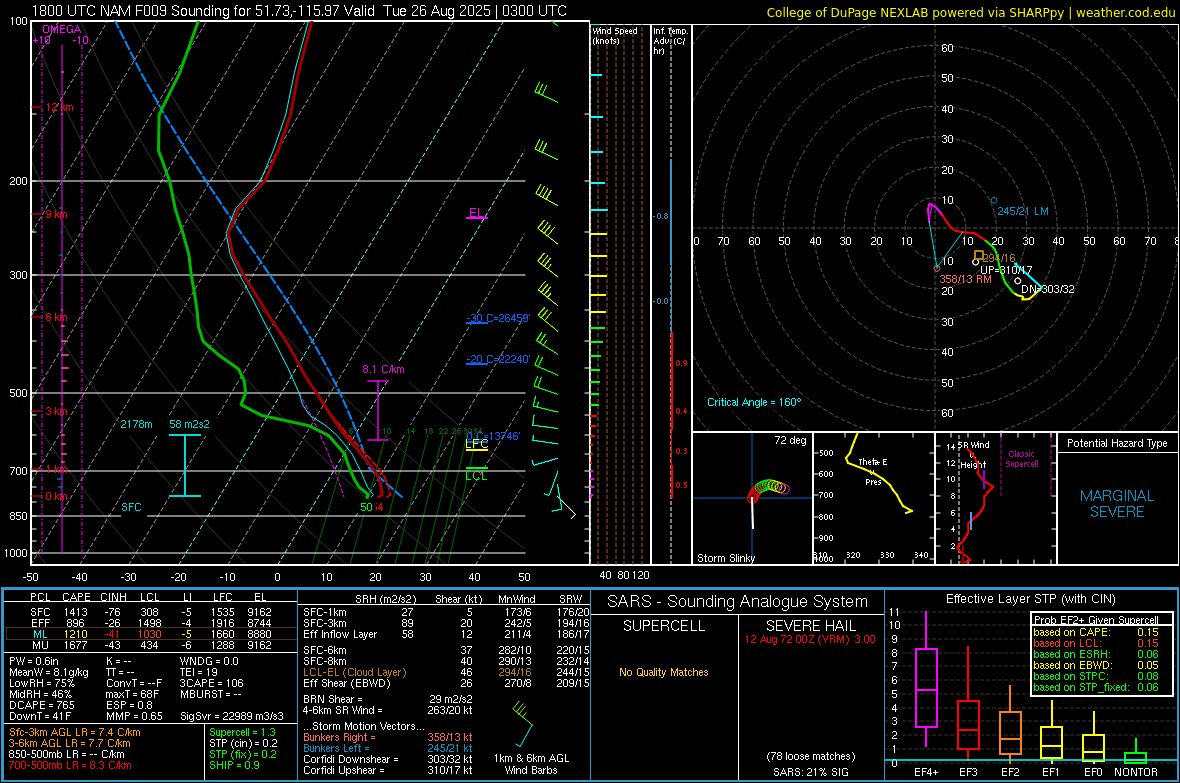Click the sounding title with valid time

click(299, 11)
